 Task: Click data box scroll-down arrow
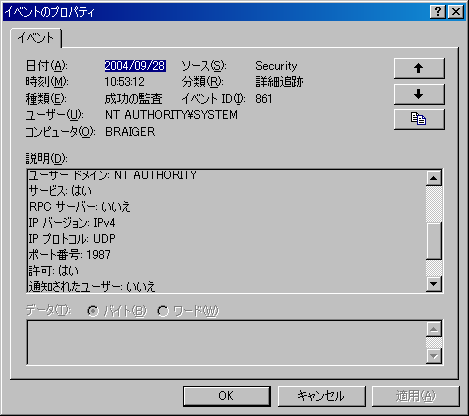click(x=434, y=356)
